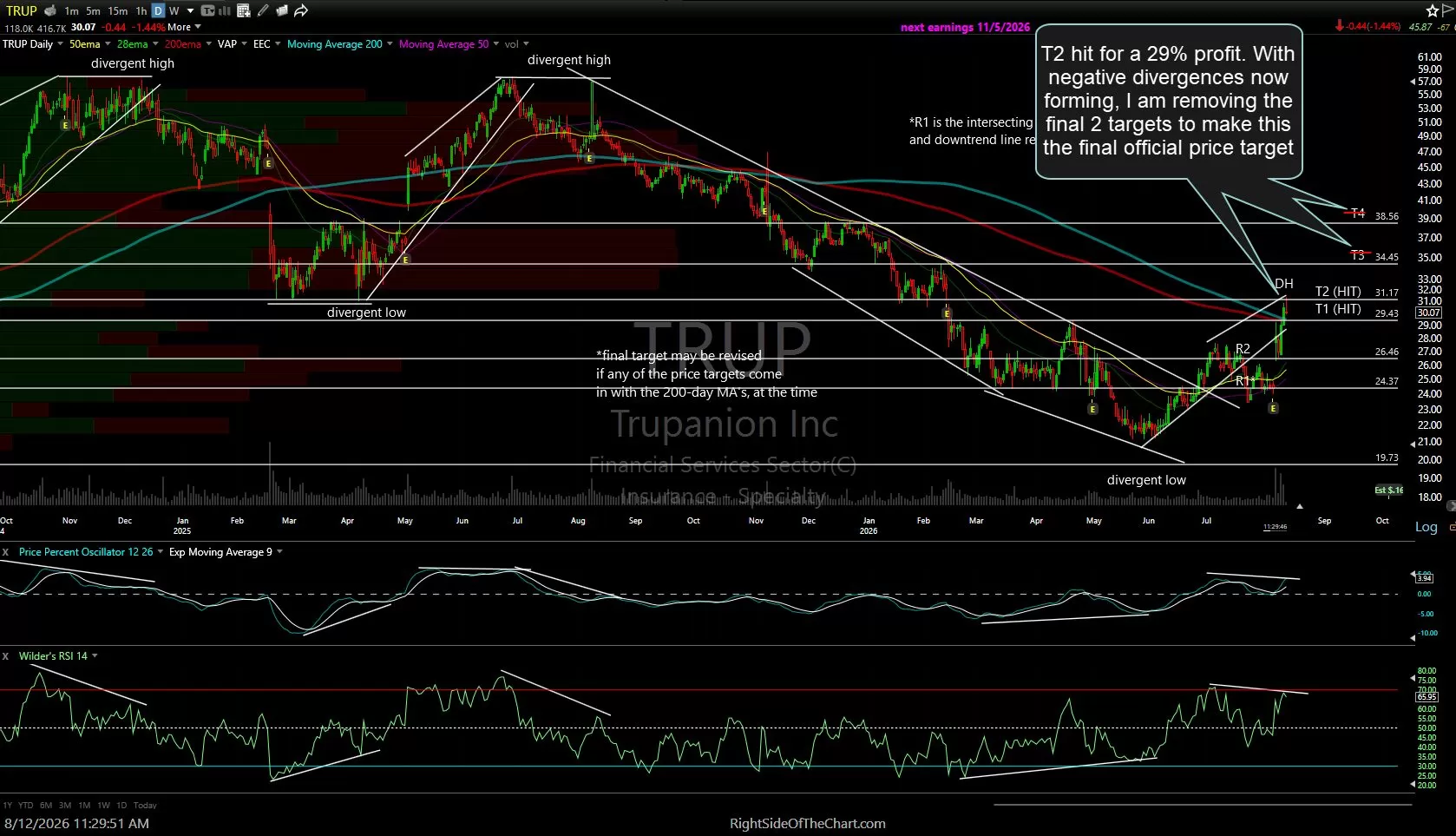Viewport: 1456px width, 836px height.
Task: Click the share arrow icon
Action: [301, 10]
